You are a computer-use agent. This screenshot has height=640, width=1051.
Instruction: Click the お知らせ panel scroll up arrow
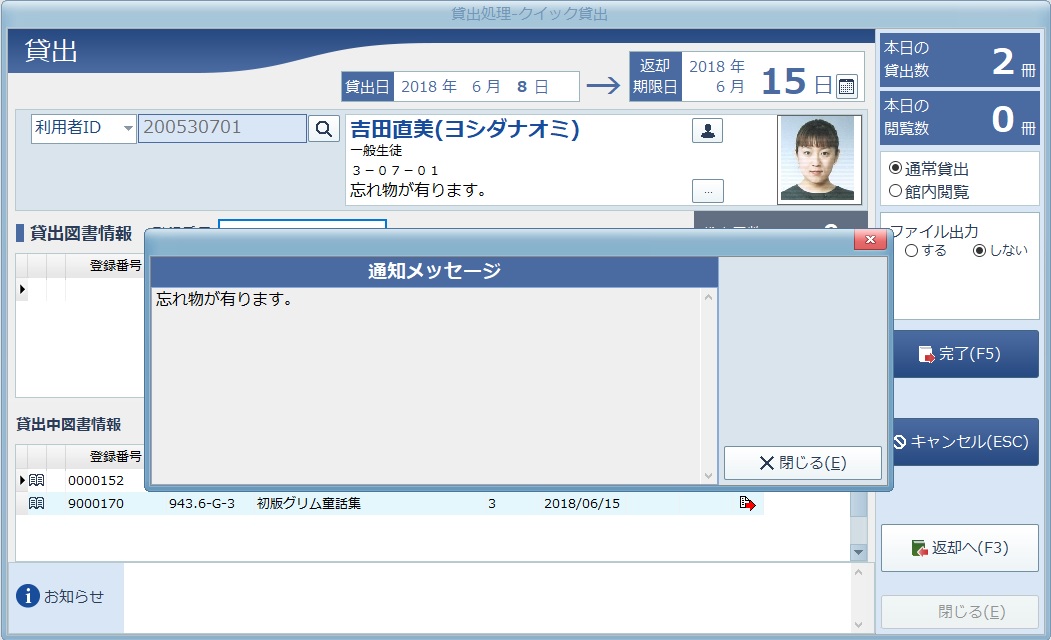point(858,573)
